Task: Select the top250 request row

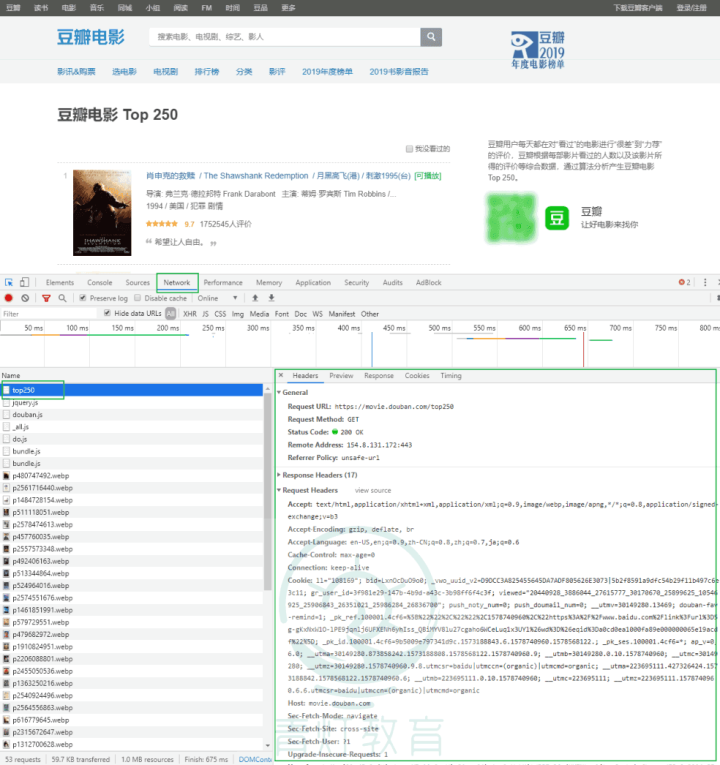Action: [x=132, y=390]
